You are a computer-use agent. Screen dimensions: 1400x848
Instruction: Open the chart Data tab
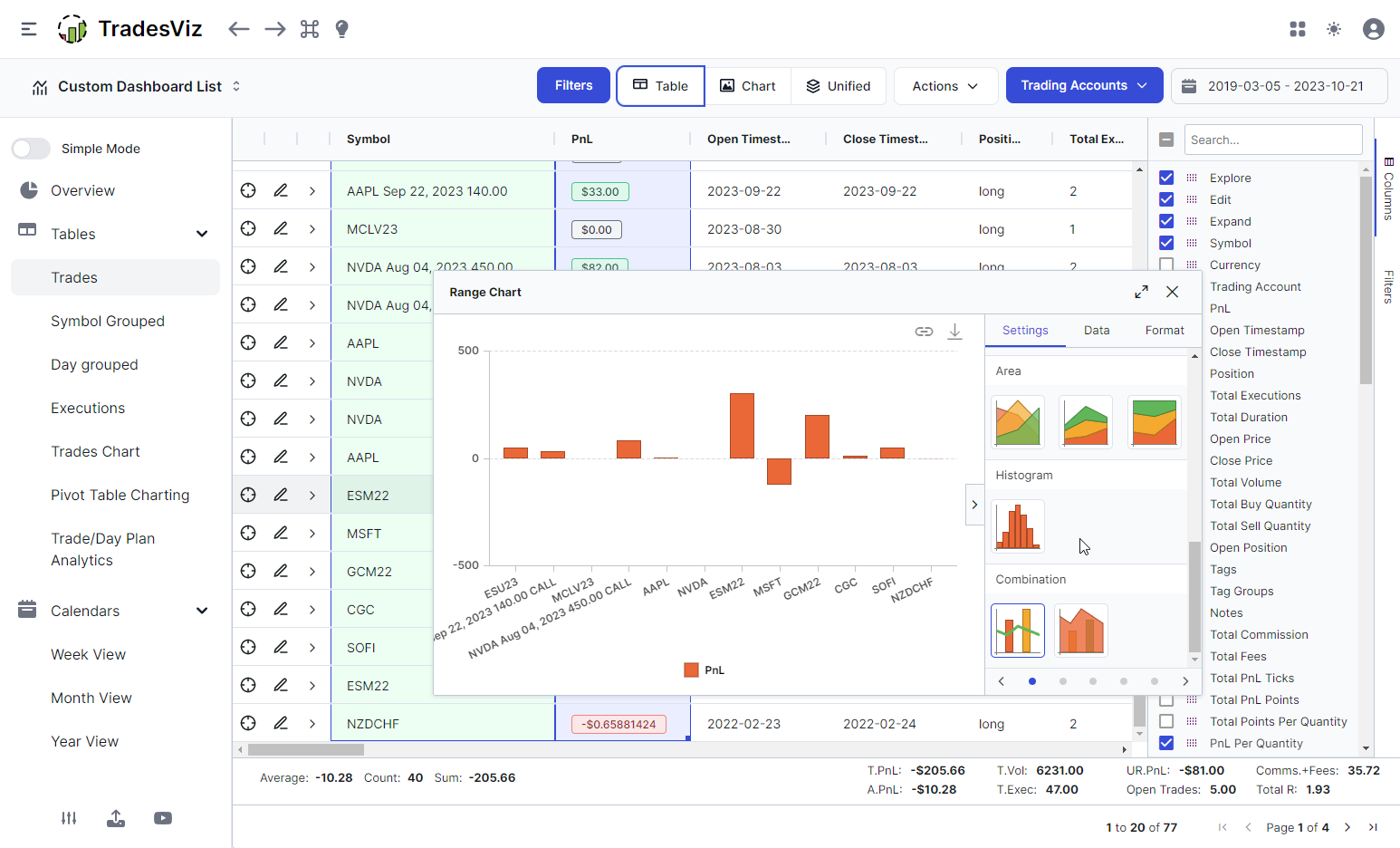click(1097, 331)
